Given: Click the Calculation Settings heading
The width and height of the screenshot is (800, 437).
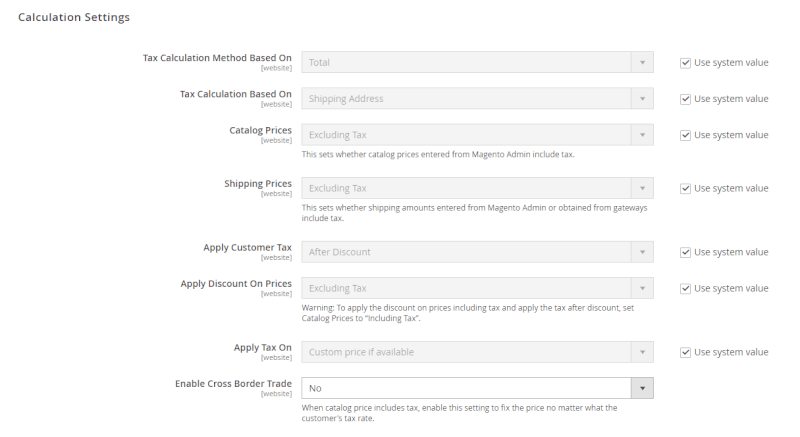Looking at the screenshot, I should (x=74, y=17).
